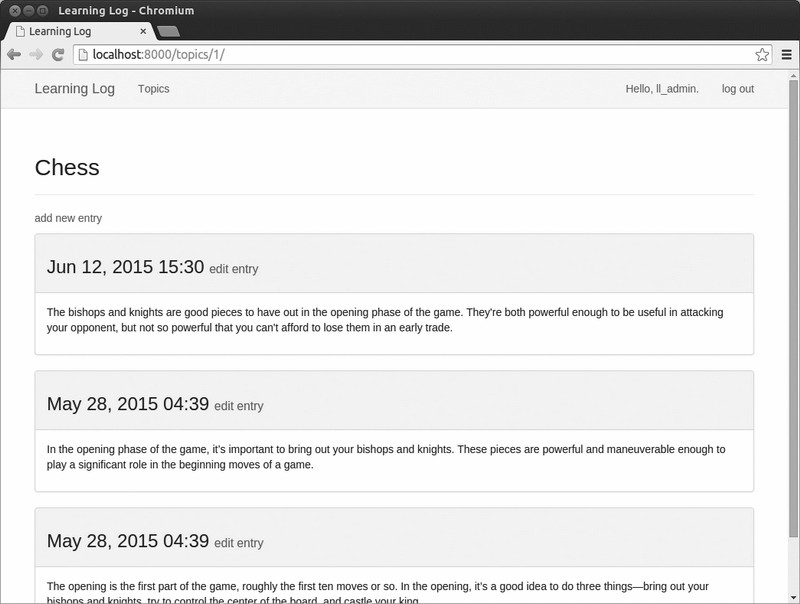Click the page icon in the address bar

click(x=83, y=55)
